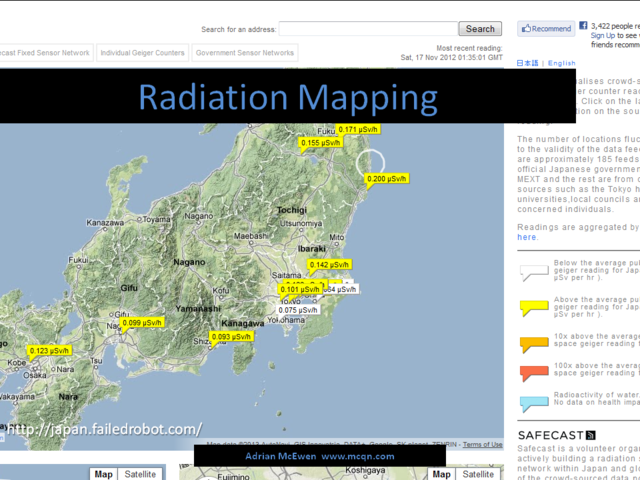Click the yellow above-average legend bubble
Image resolution: width=640 pixels, height=480 pixels.
[534, 308]
